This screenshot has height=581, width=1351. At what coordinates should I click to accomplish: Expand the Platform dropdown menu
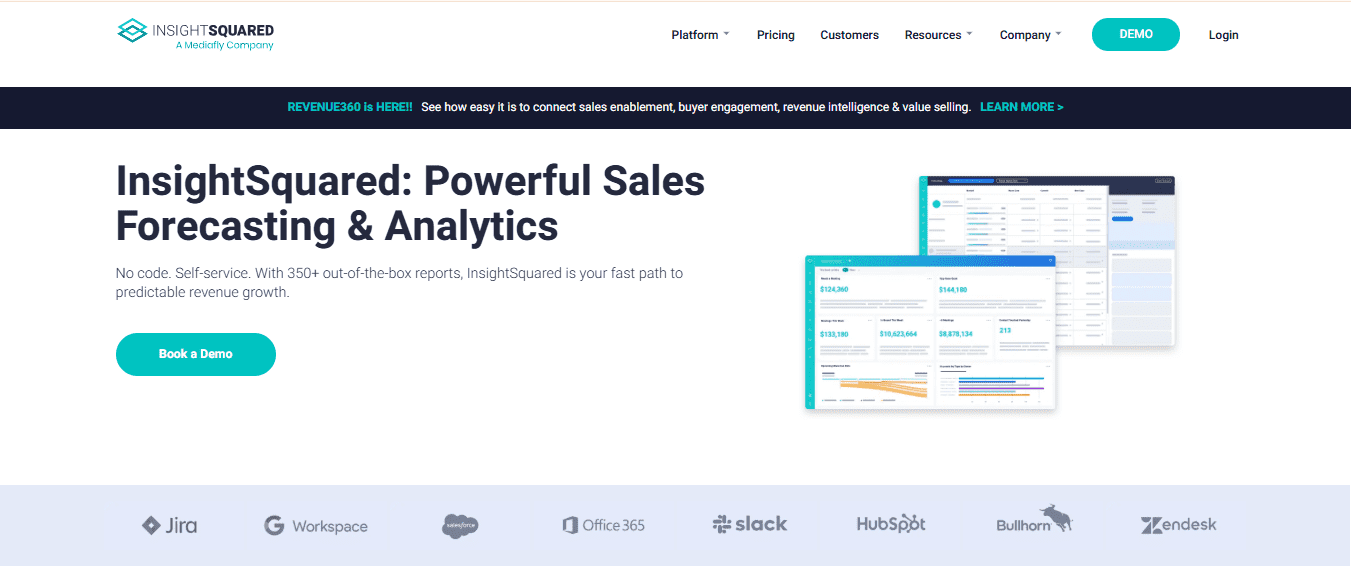pos(700,35)
